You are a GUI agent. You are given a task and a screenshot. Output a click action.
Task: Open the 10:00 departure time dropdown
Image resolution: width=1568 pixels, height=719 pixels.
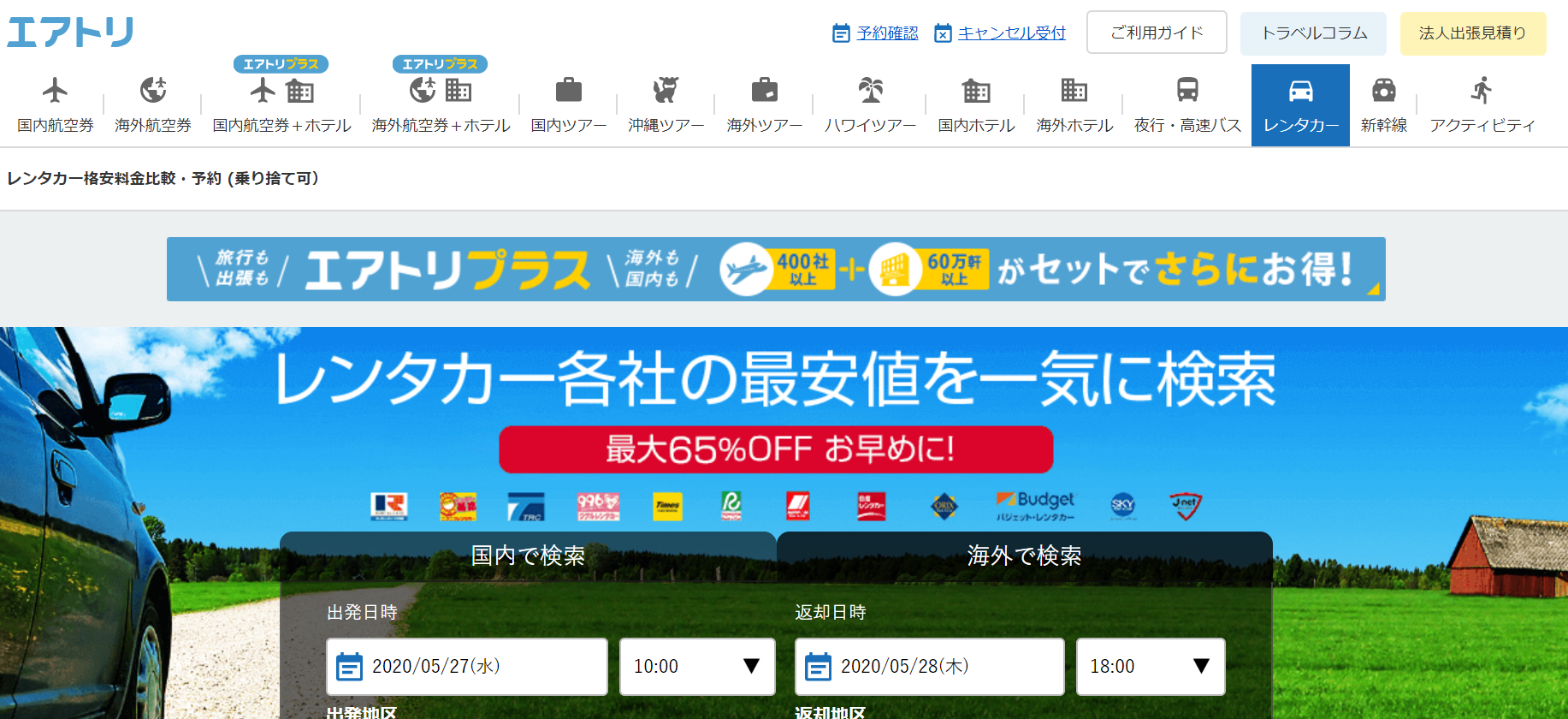click(x=697, y=666)
